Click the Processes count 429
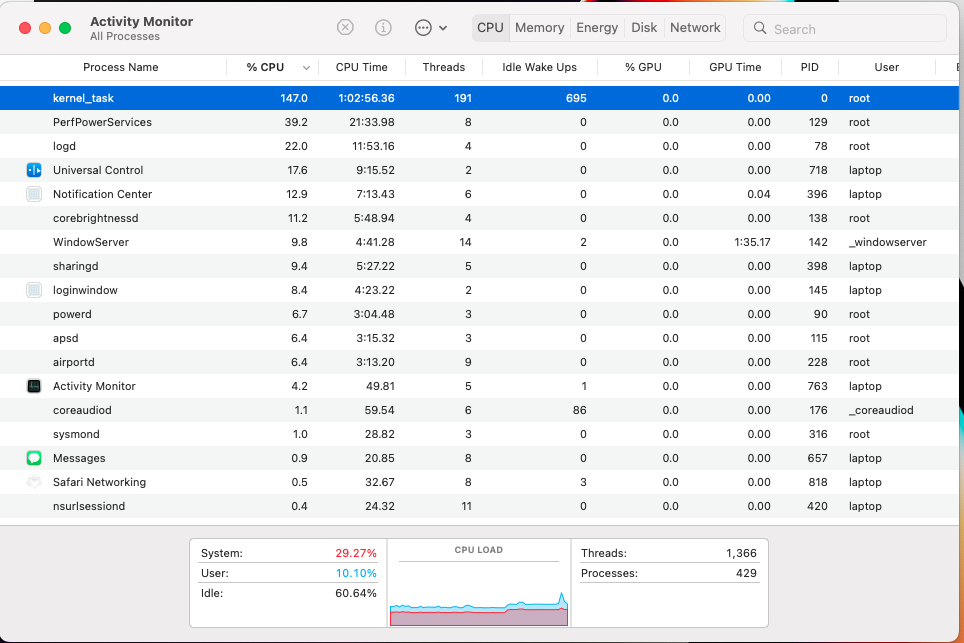This screenshot has width=964, height=643. point(746,573)
